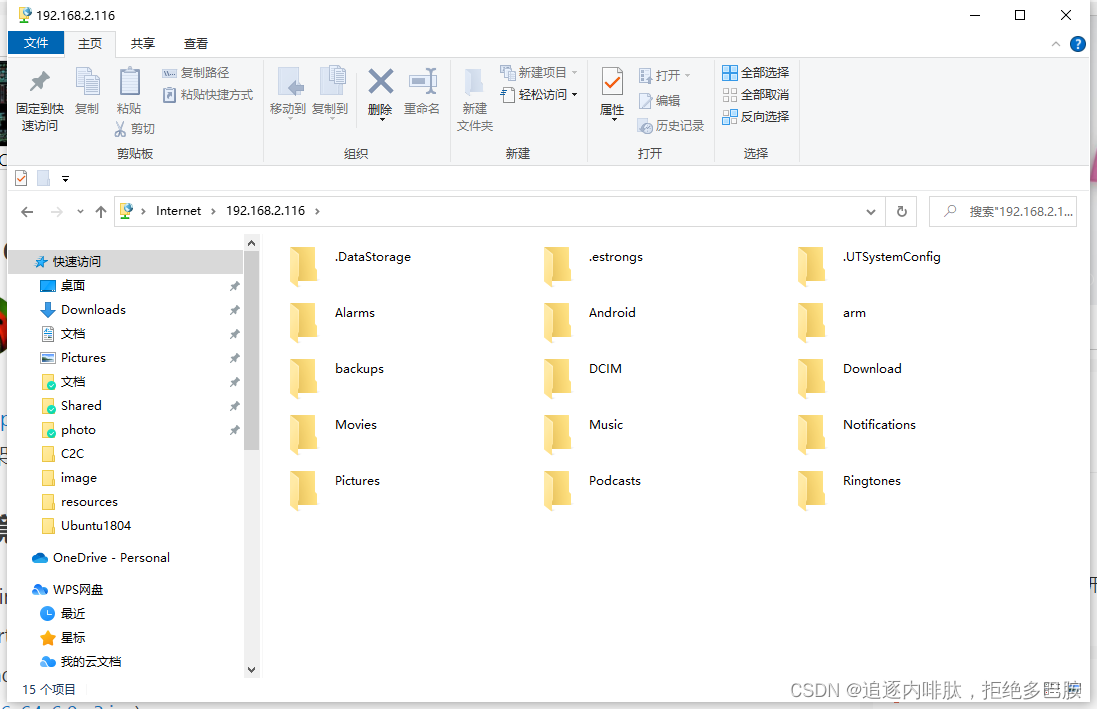Select the .DataStorage folder
Image resolution: width=1097 pixels, height=709 pixels.
(x=351, y=266)
